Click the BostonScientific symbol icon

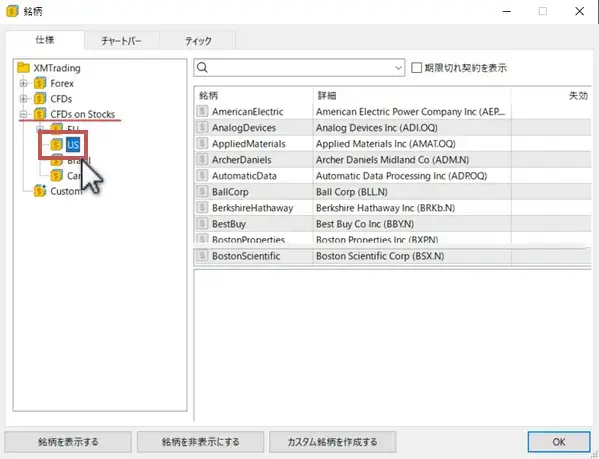(202, 255)
